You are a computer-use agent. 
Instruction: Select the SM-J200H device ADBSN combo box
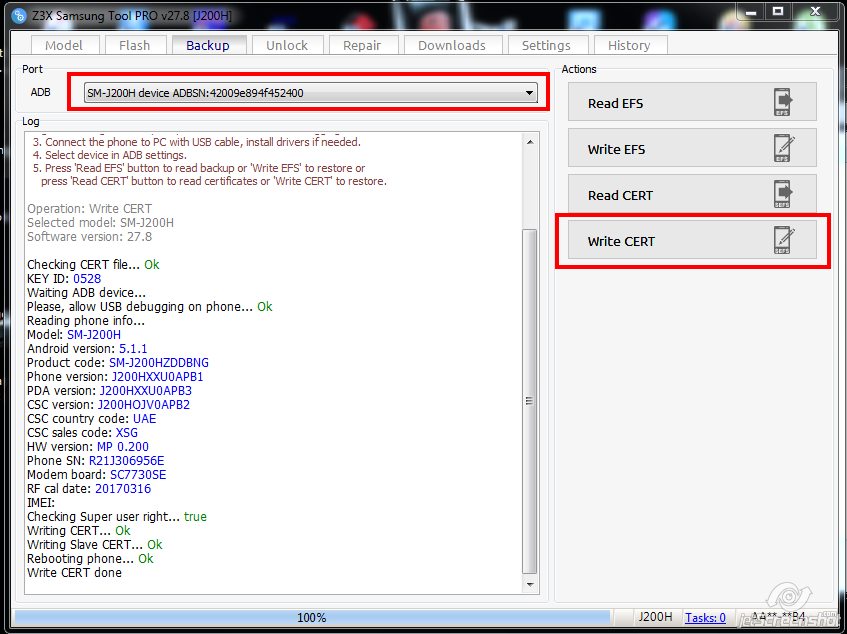[311, 93]
